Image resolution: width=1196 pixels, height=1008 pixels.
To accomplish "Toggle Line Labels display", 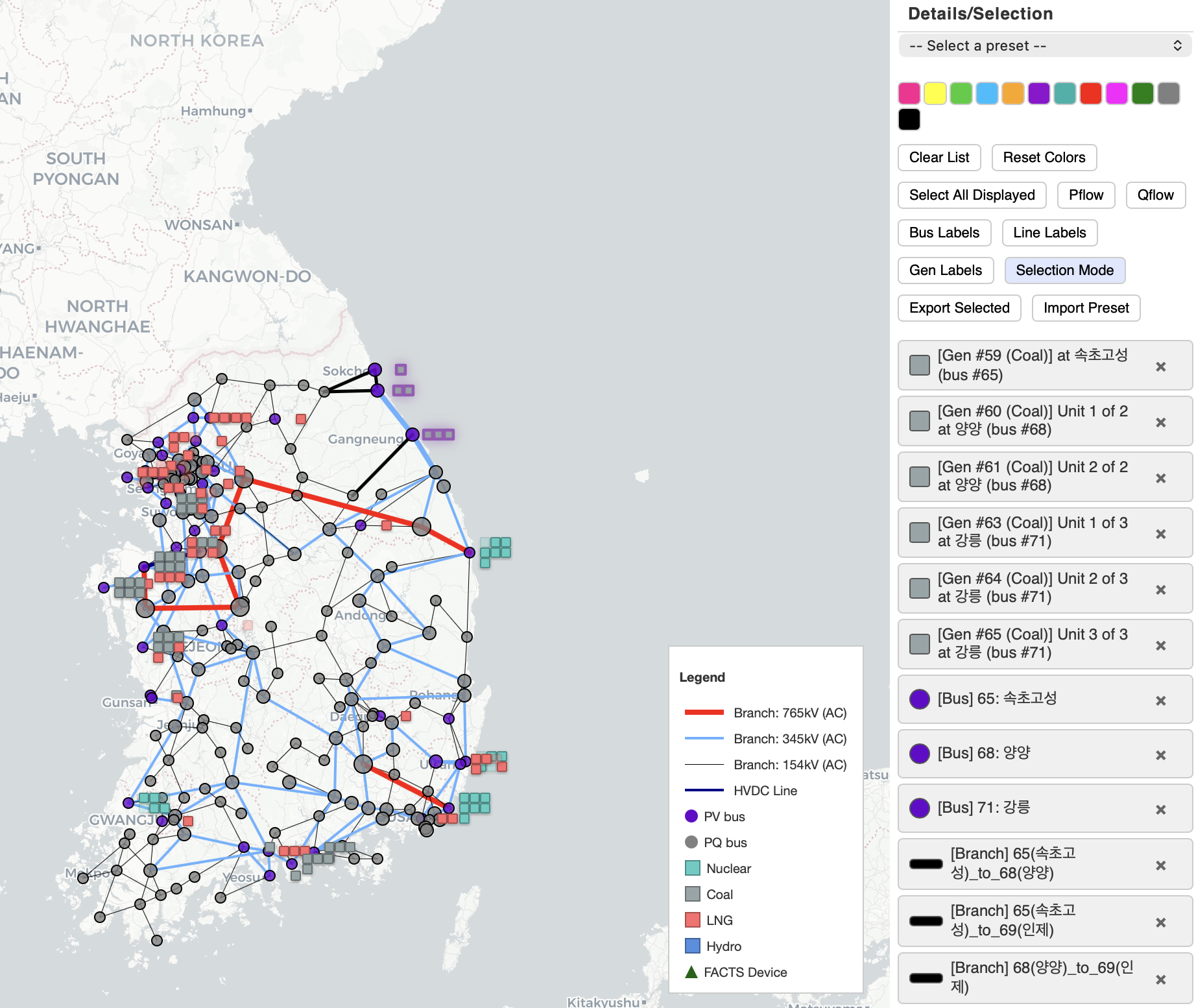I will click(x=1049, y=233).
